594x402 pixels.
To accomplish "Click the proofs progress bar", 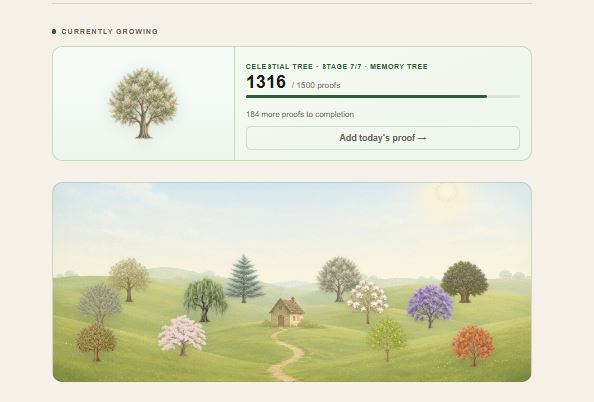I will click(383, 97).
